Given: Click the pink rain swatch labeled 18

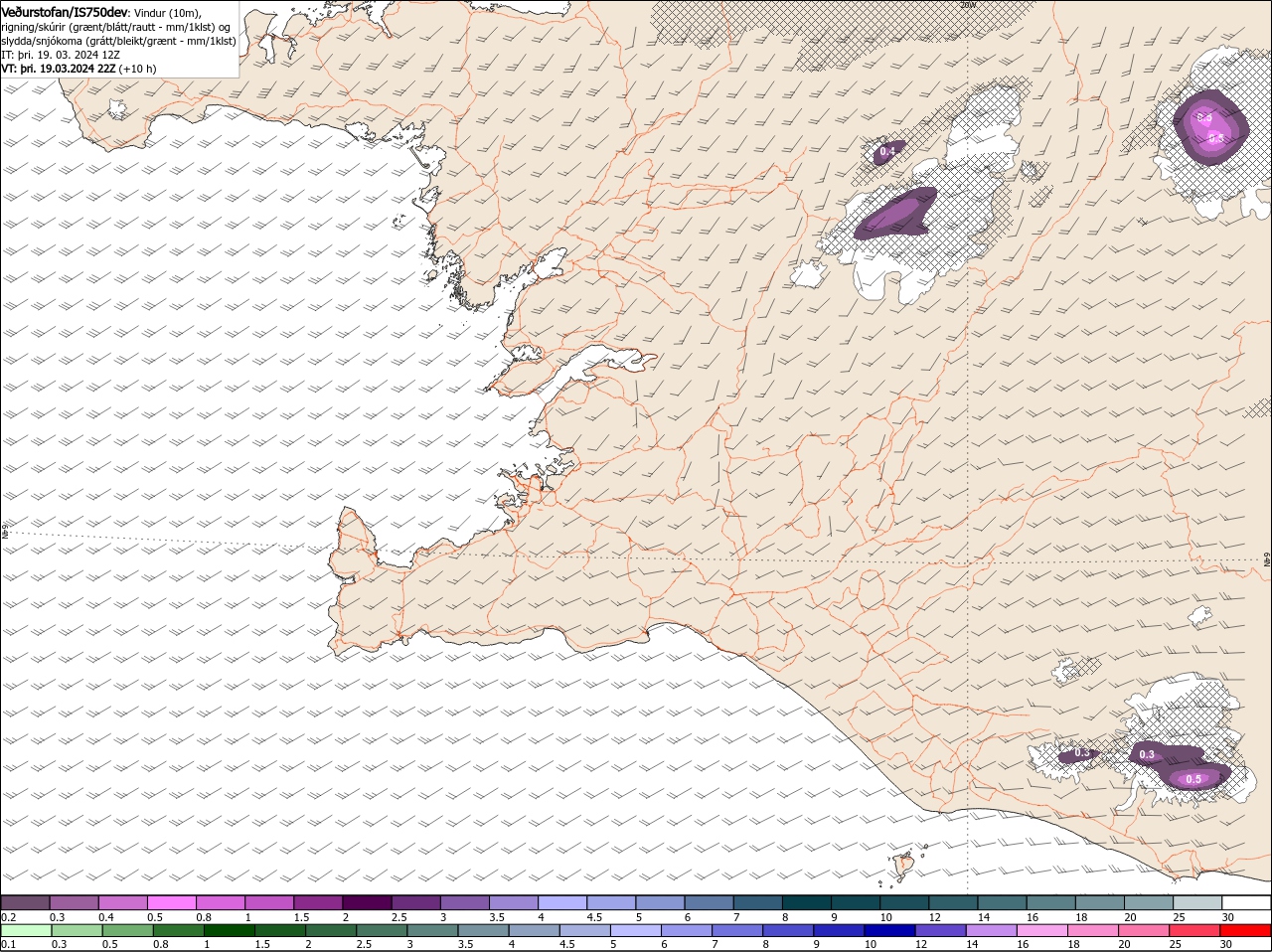Looking at the screenshot, I should (1094, 930).
